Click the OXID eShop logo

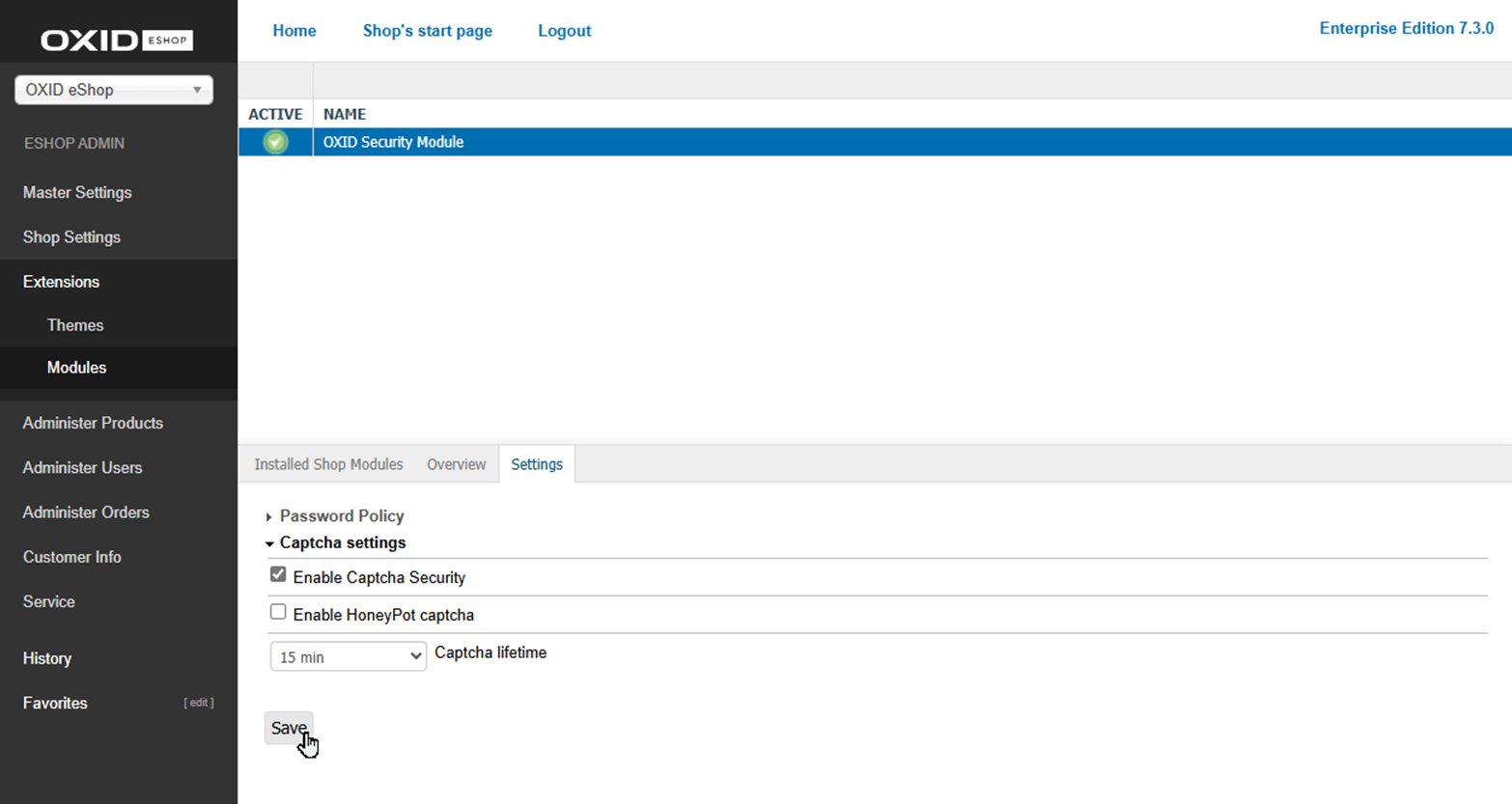click(x=117, y=40)
